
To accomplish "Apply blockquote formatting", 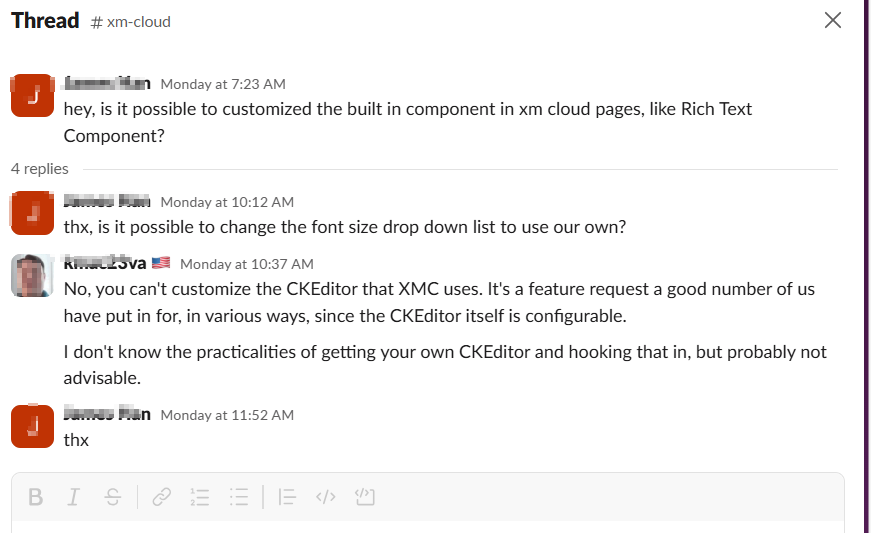I will point(287,497).
